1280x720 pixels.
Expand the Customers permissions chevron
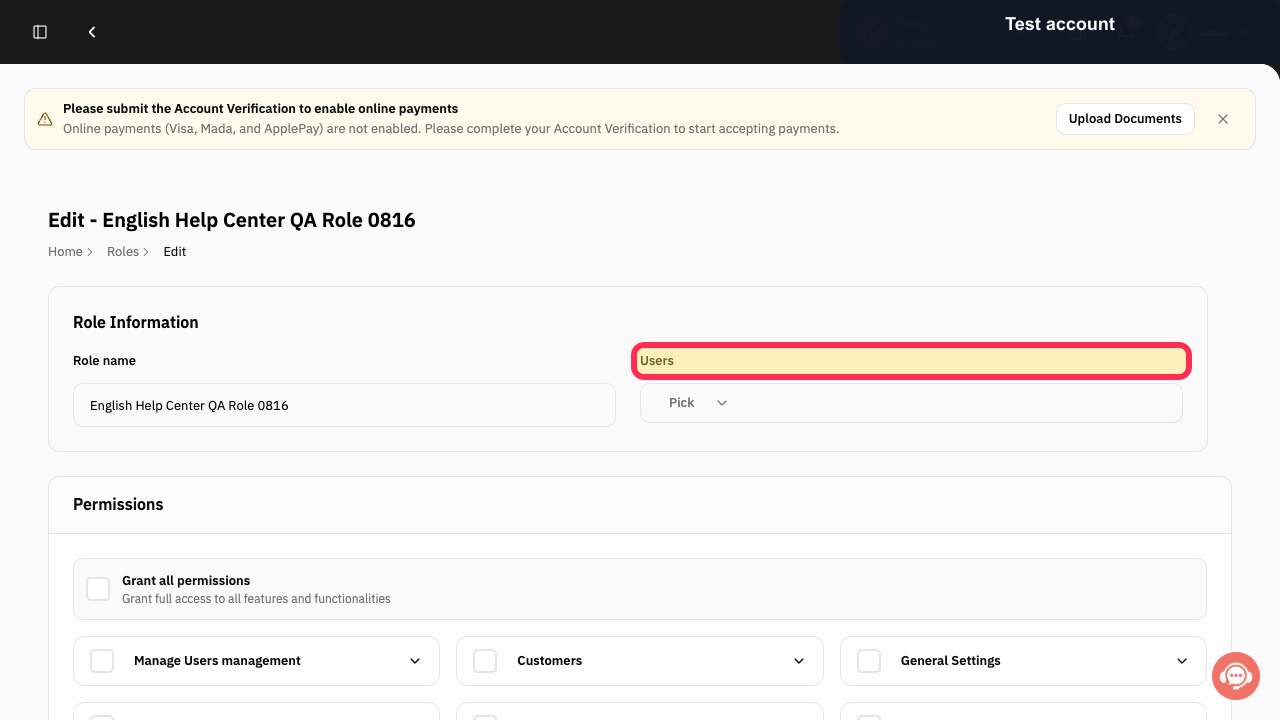[x=799, y=661]
